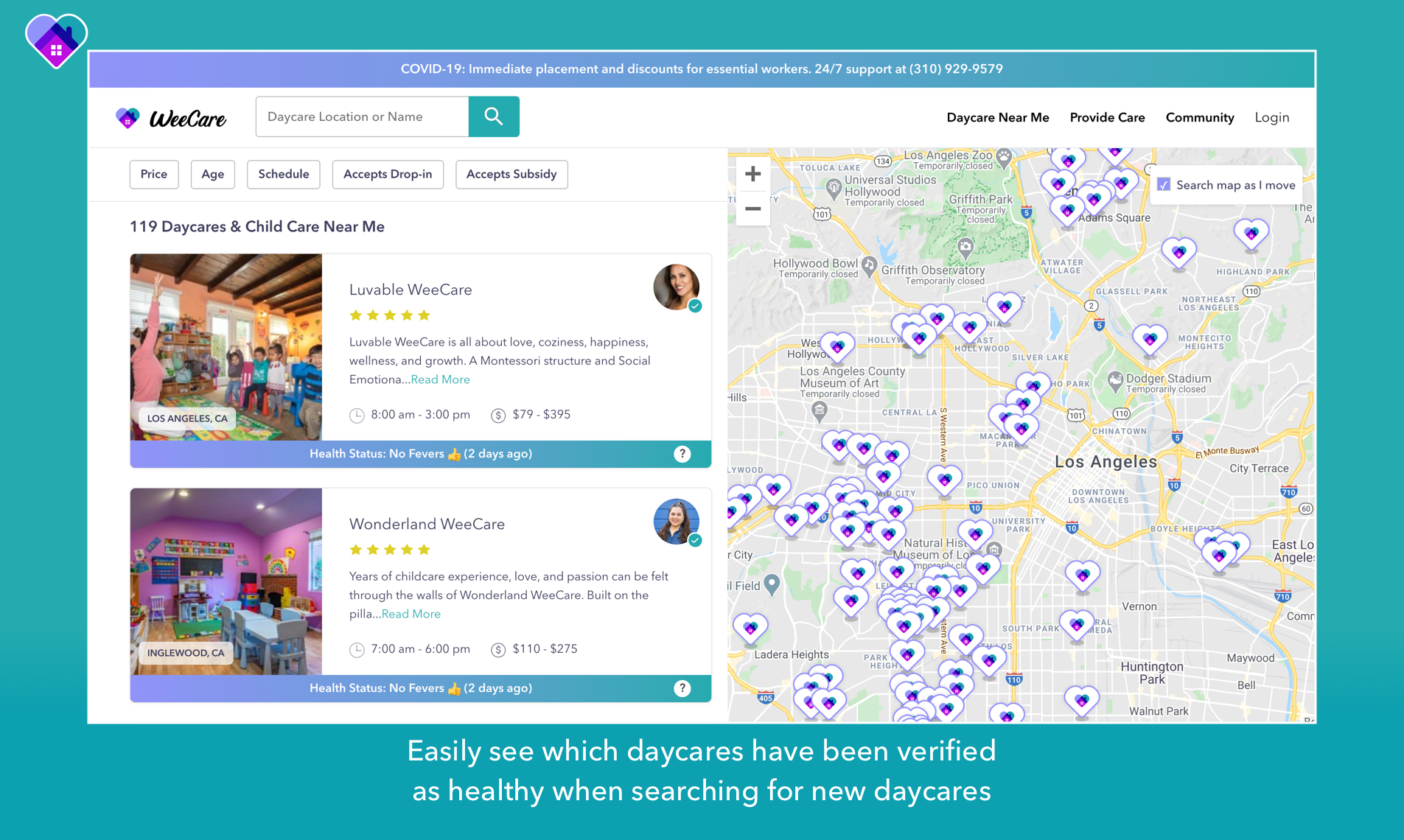Screen dimensions: 1404x840
Task: Uncheck 'Search map as I move'
Action: point(1163,185)
